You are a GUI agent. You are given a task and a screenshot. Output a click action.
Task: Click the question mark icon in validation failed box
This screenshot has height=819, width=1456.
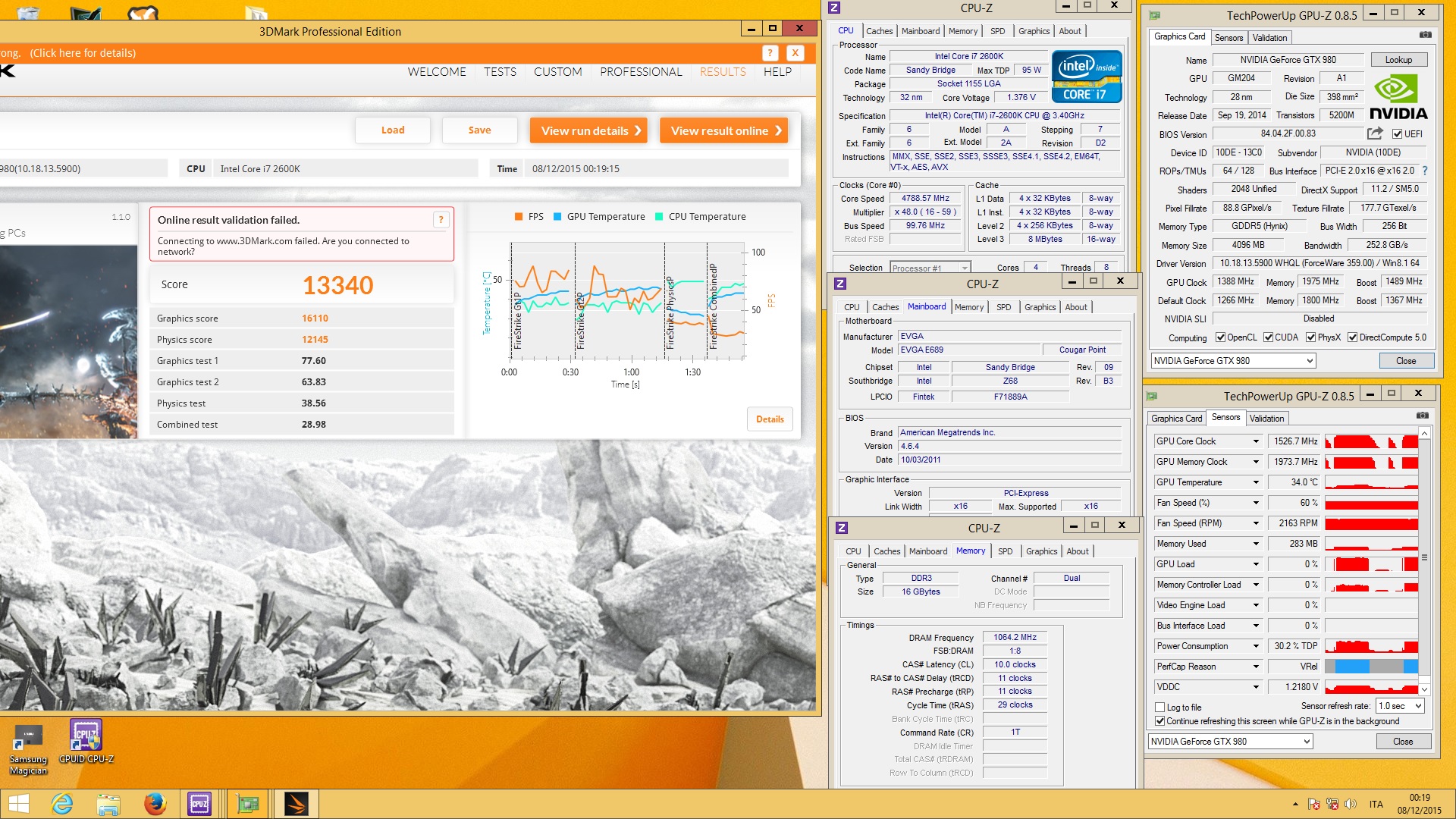coord(441,220)
